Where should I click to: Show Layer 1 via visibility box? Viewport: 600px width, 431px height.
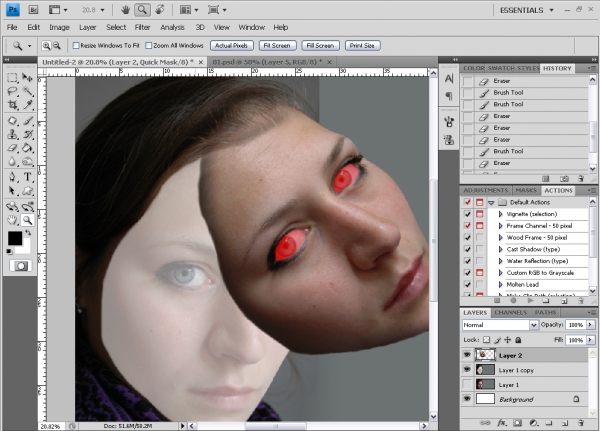[467, 384]
